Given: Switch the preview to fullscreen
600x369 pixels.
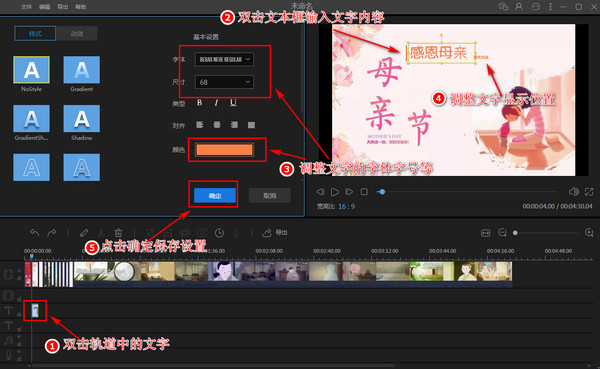Looking at the screenshot, I should (589, 192).
